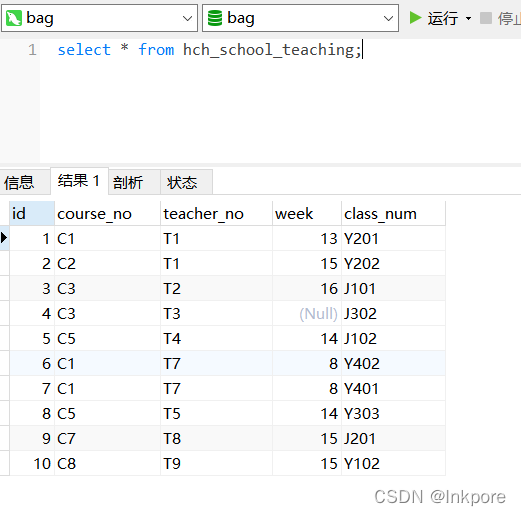Select teacher_no cell T2

[x=216, y=288]
